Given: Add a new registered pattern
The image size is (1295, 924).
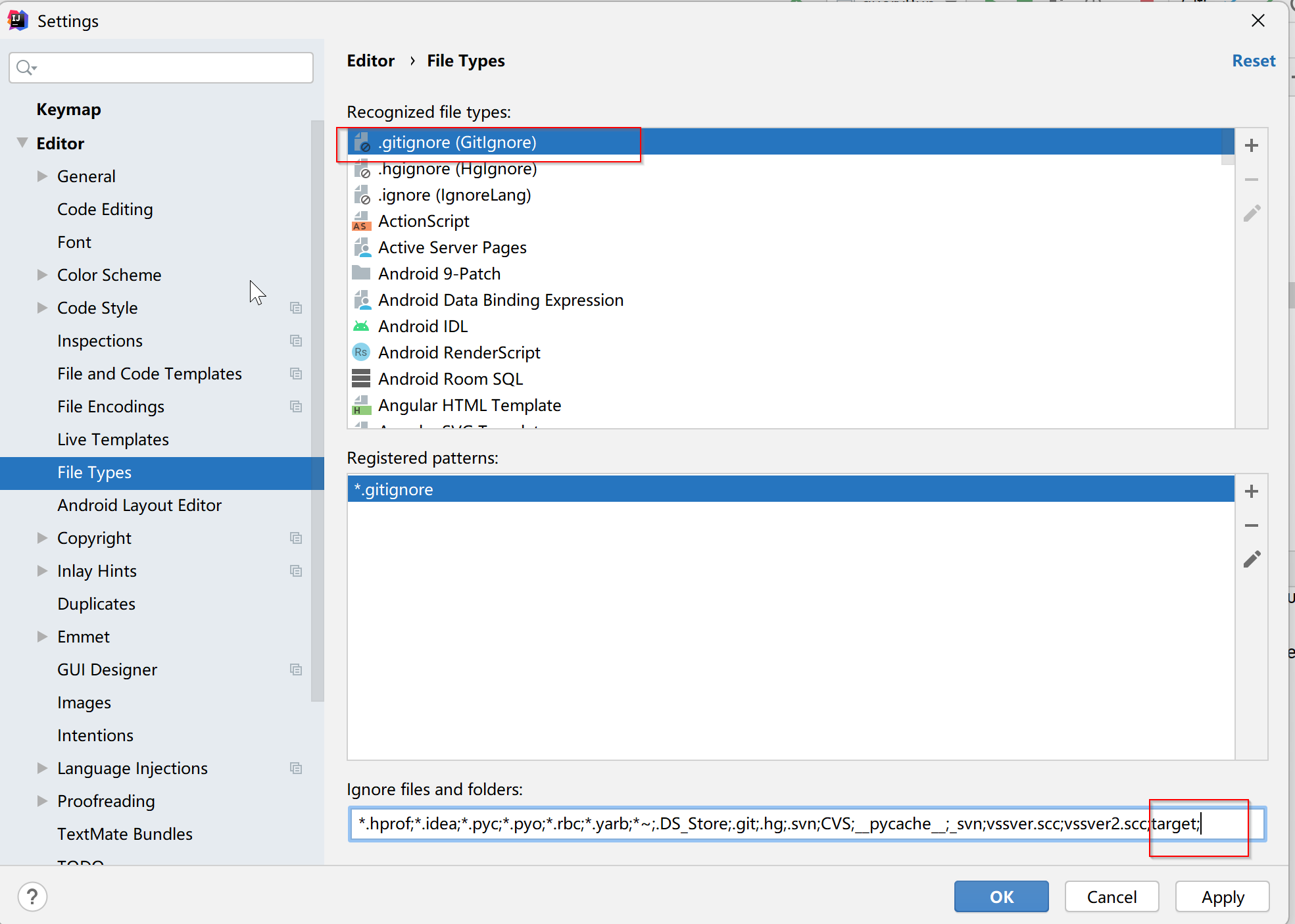Looking at the screenshot, I should tap(1252, 491).
